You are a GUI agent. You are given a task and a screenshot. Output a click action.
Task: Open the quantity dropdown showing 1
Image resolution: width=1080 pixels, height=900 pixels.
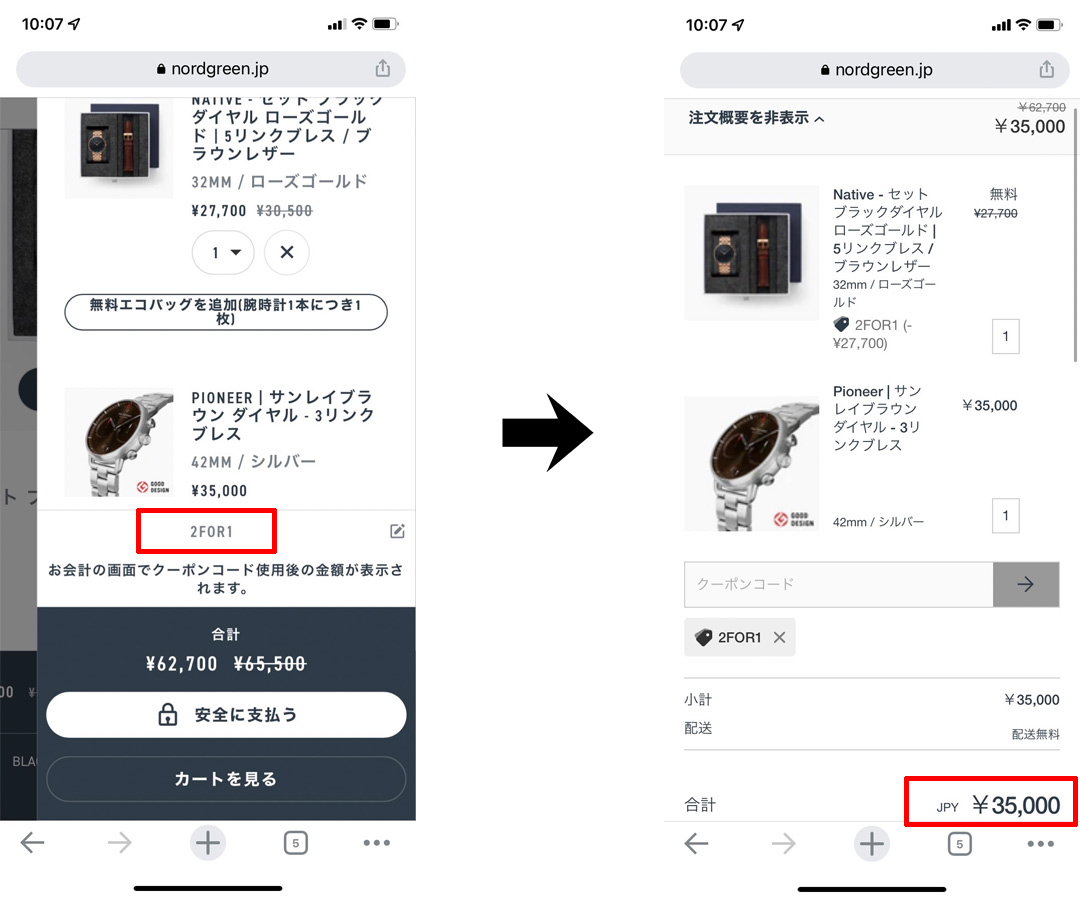click(223, 252)
